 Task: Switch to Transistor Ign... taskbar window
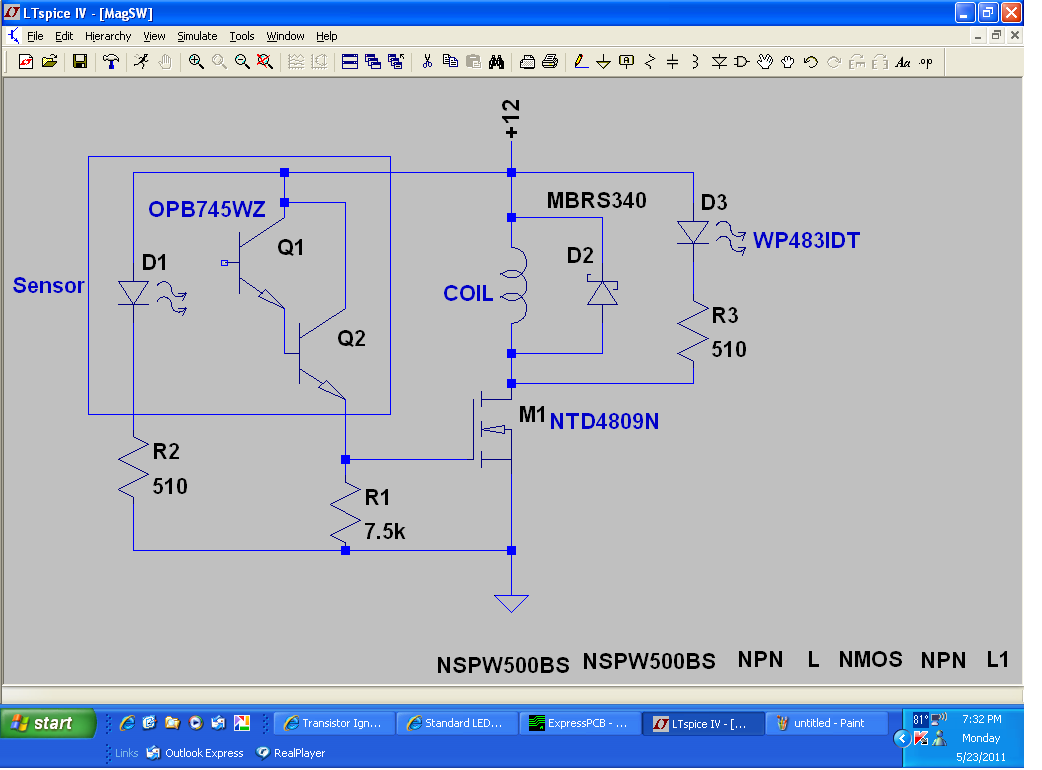(x=335, y=723)
